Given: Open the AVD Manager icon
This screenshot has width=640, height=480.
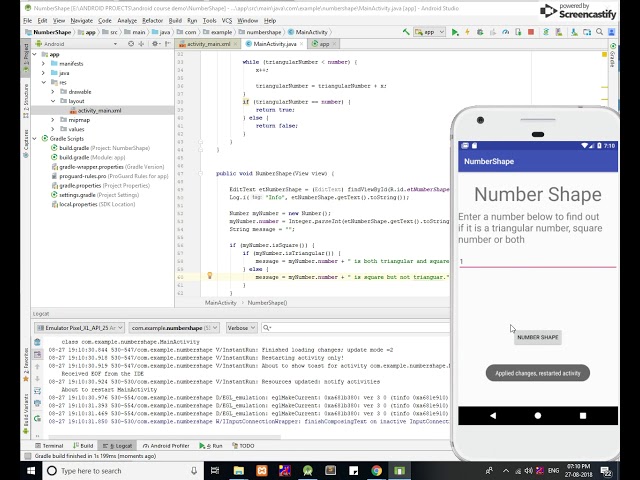Looking at the screenshot, I should coord(558,32).
